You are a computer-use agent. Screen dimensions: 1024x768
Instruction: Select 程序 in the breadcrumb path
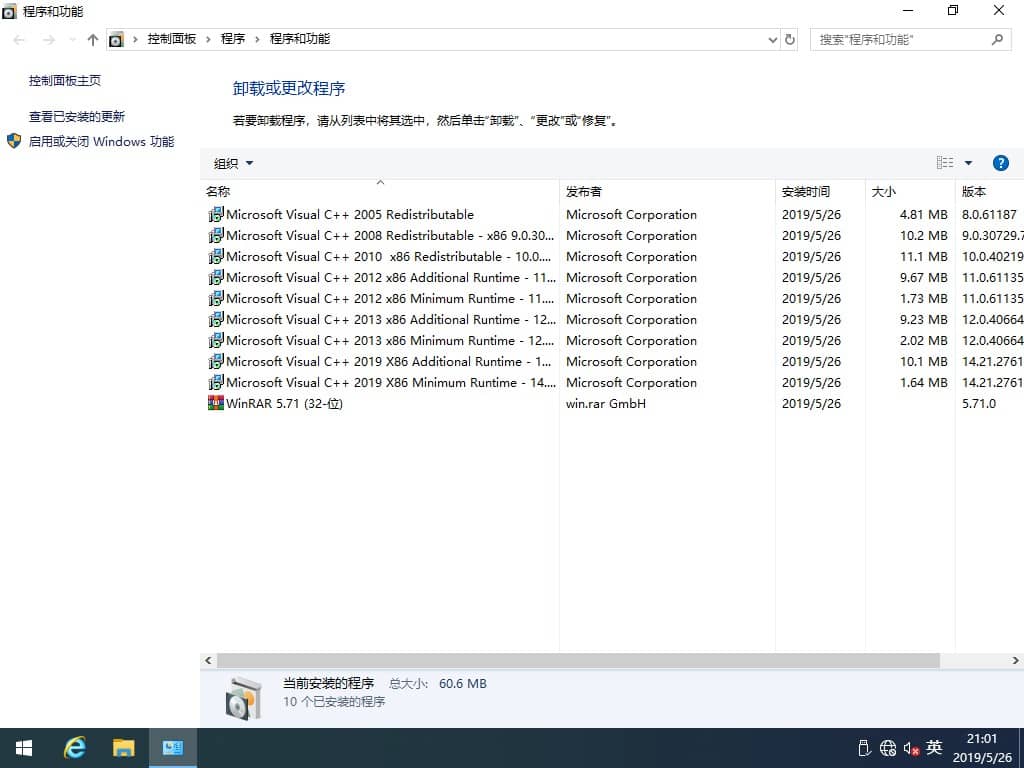pyautogui.click(x=234, y=39)
